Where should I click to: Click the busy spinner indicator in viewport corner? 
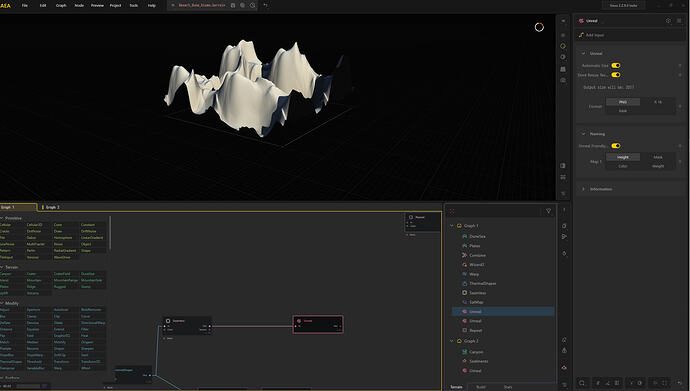(x=539, y=27)
